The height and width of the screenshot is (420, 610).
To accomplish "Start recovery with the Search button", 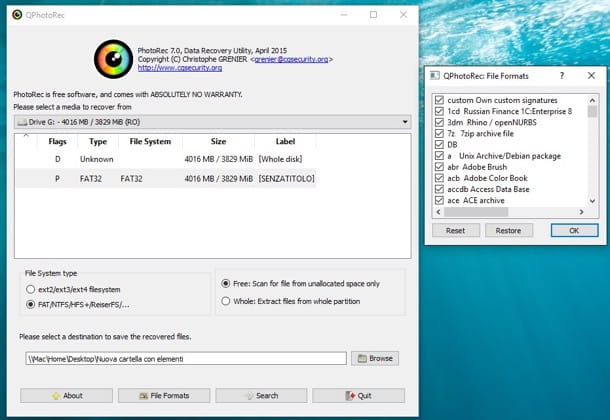I will click(x=261, y=396).
